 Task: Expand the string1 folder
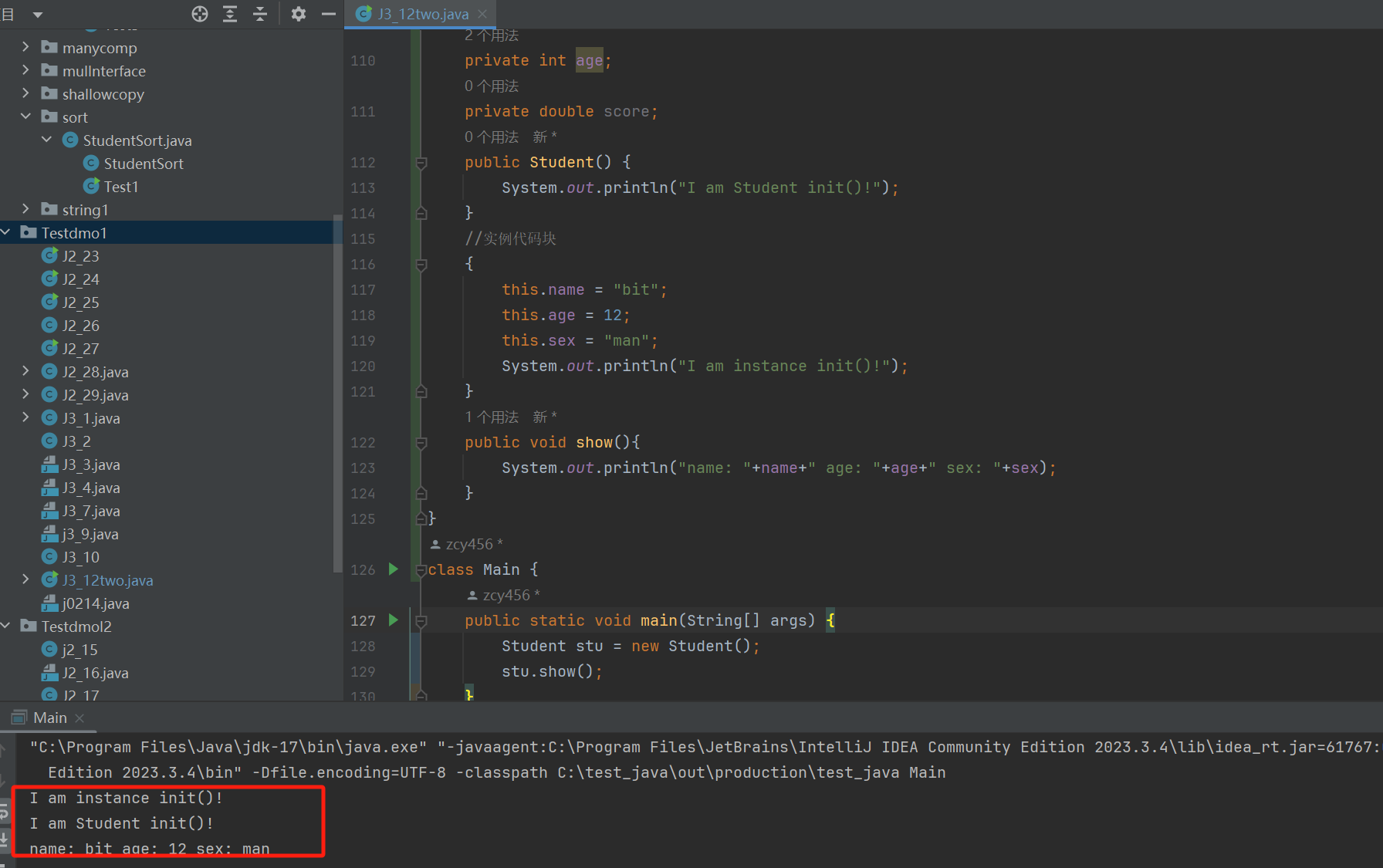click(25, 209)
